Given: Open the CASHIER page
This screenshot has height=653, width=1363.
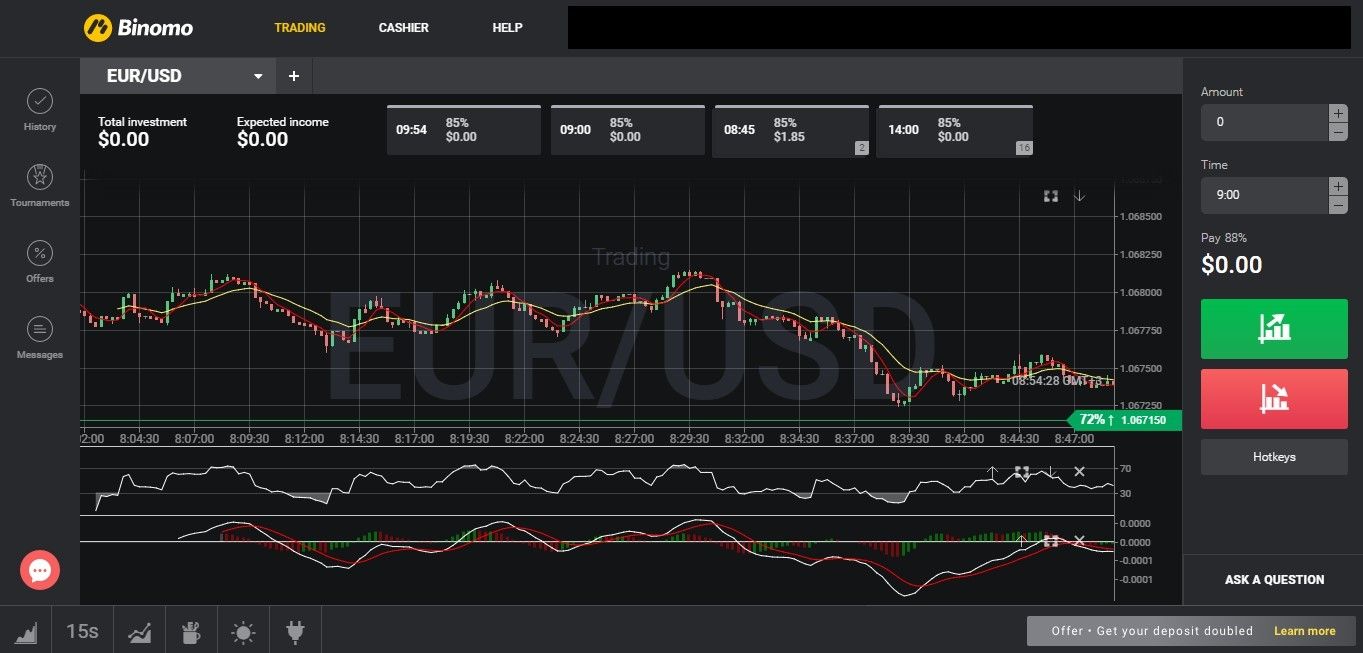Looking at the screenshot, I should click(x=404, y=27).
